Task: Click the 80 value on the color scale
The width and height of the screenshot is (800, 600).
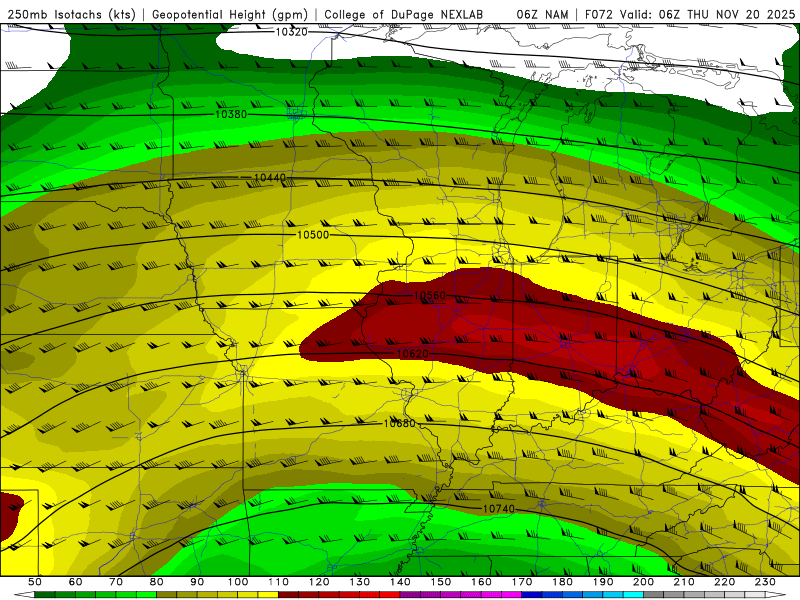Action: [x=156, y=582]
